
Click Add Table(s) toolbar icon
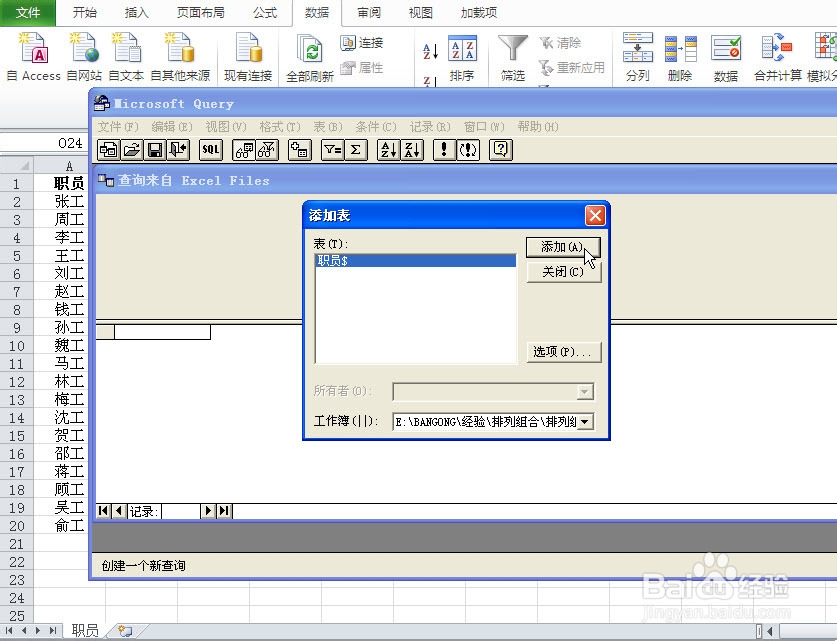299,150
